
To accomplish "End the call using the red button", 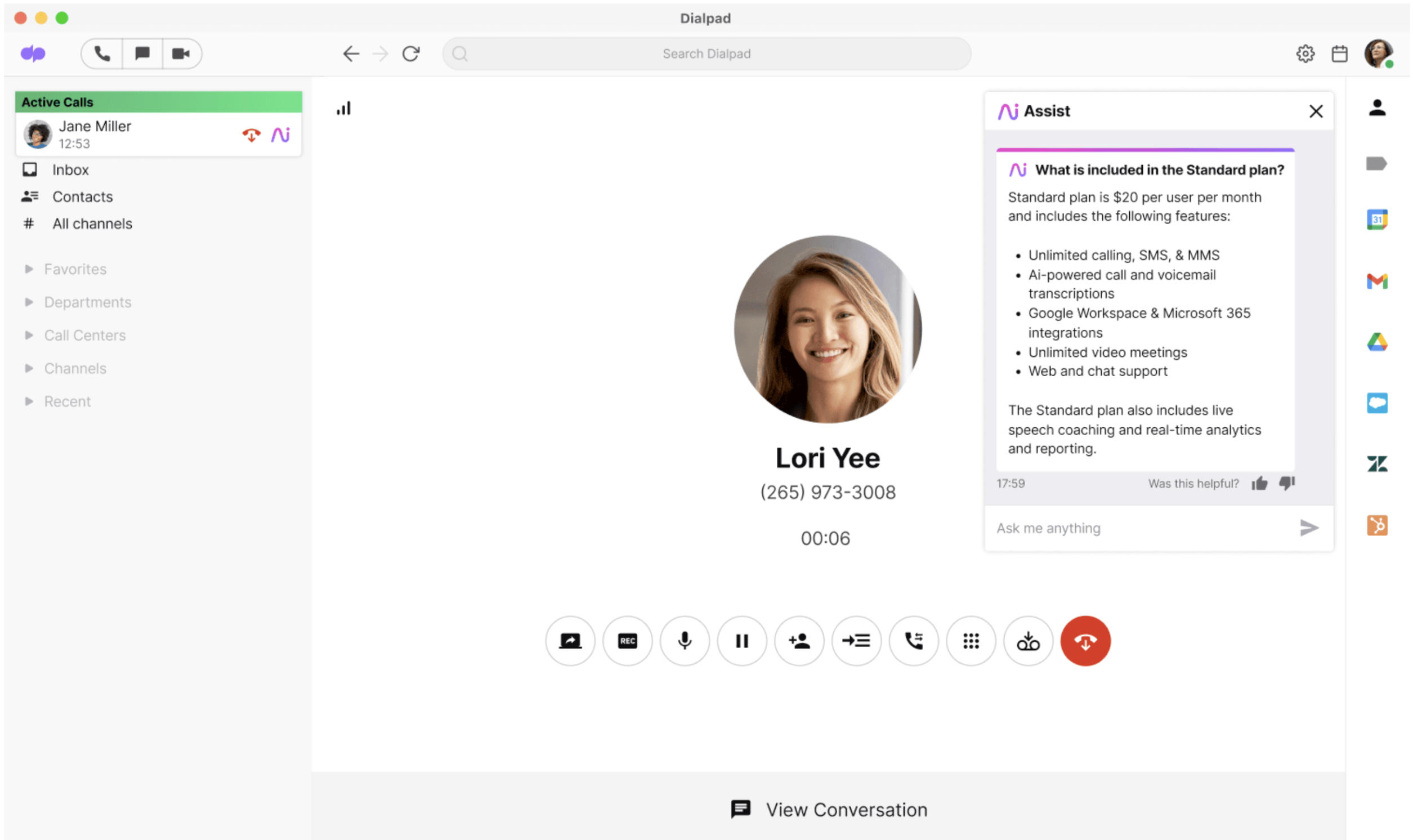I will coord(1085,641).
